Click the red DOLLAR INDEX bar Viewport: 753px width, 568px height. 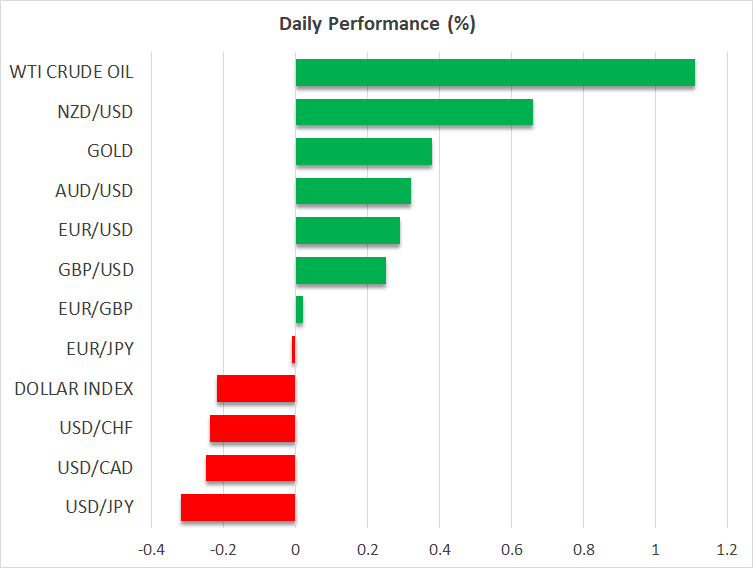256,388
